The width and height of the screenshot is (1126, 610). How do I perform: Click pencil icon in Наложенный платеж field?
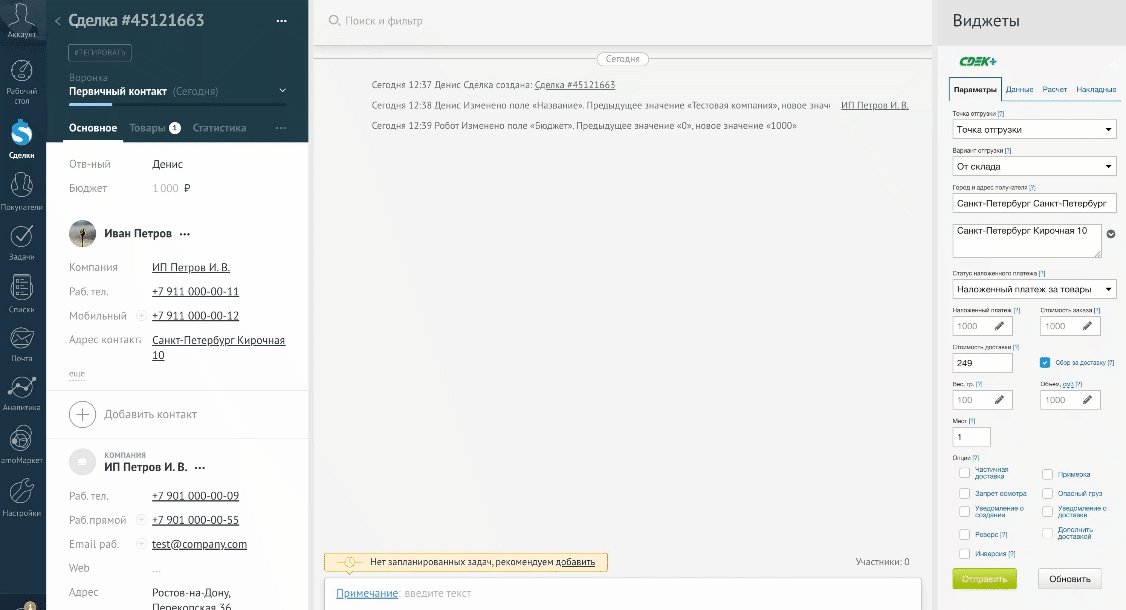pyautogui.click(x=999, y=326)
